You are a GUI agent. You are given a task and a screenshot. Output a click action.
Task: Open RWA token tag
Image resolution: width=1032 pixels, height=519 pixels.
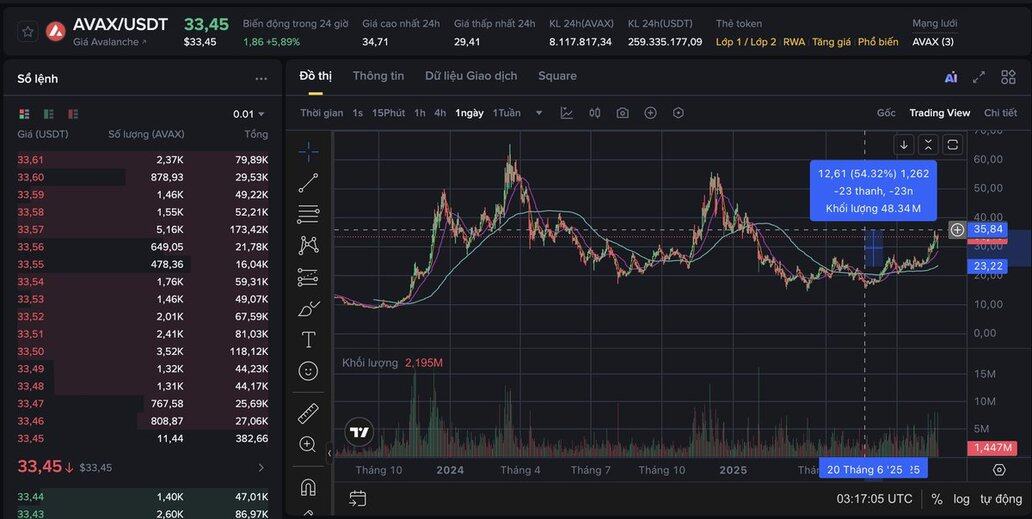pos(794,42)
